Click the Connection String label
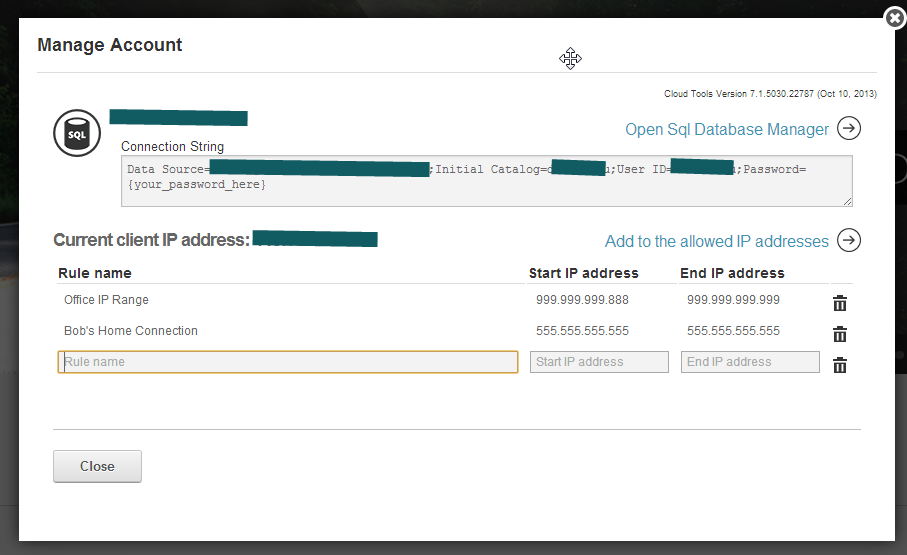 coord(172,146)
